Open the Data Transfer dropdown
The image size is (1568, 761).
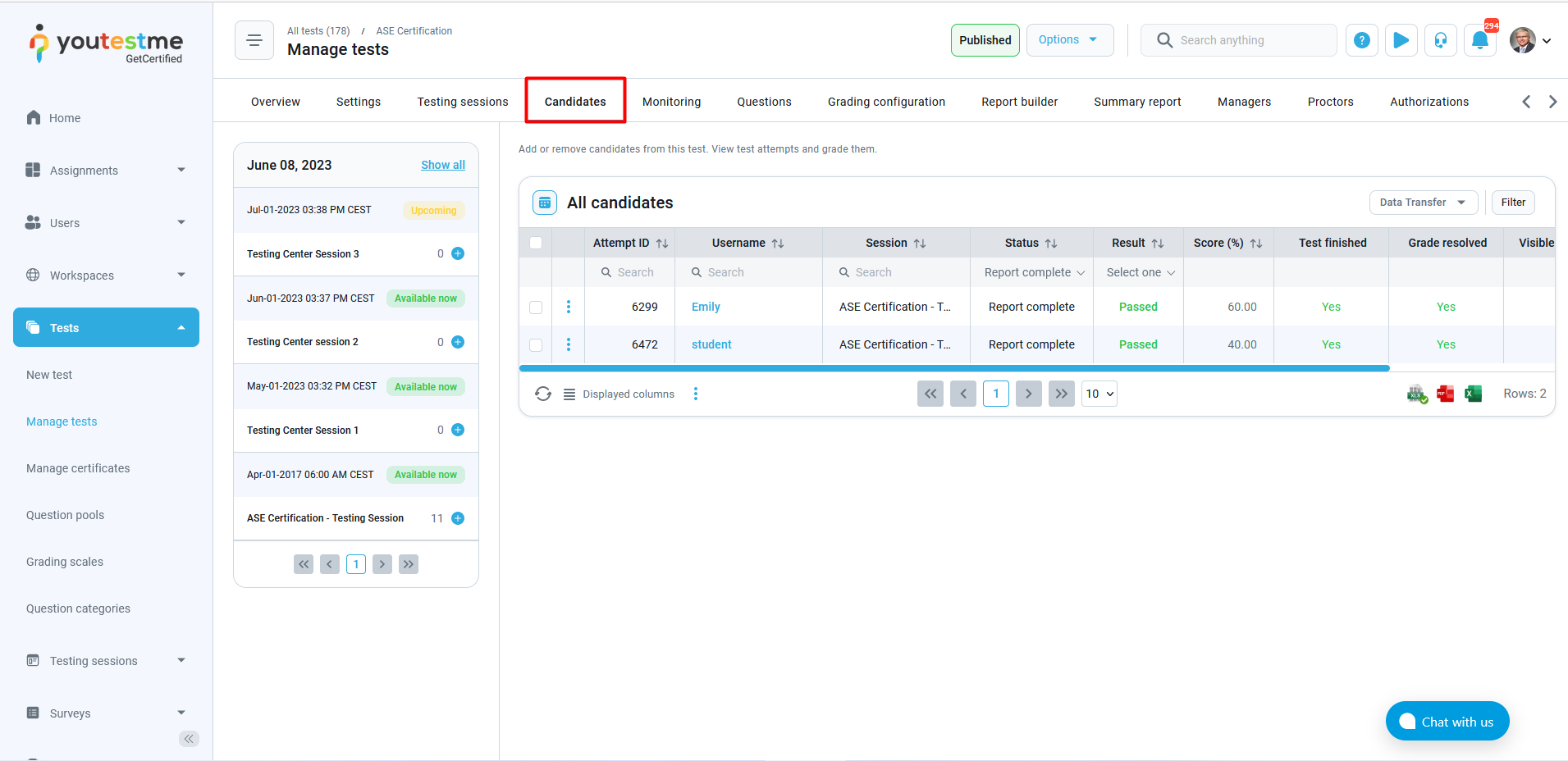tap(1423, 202)
